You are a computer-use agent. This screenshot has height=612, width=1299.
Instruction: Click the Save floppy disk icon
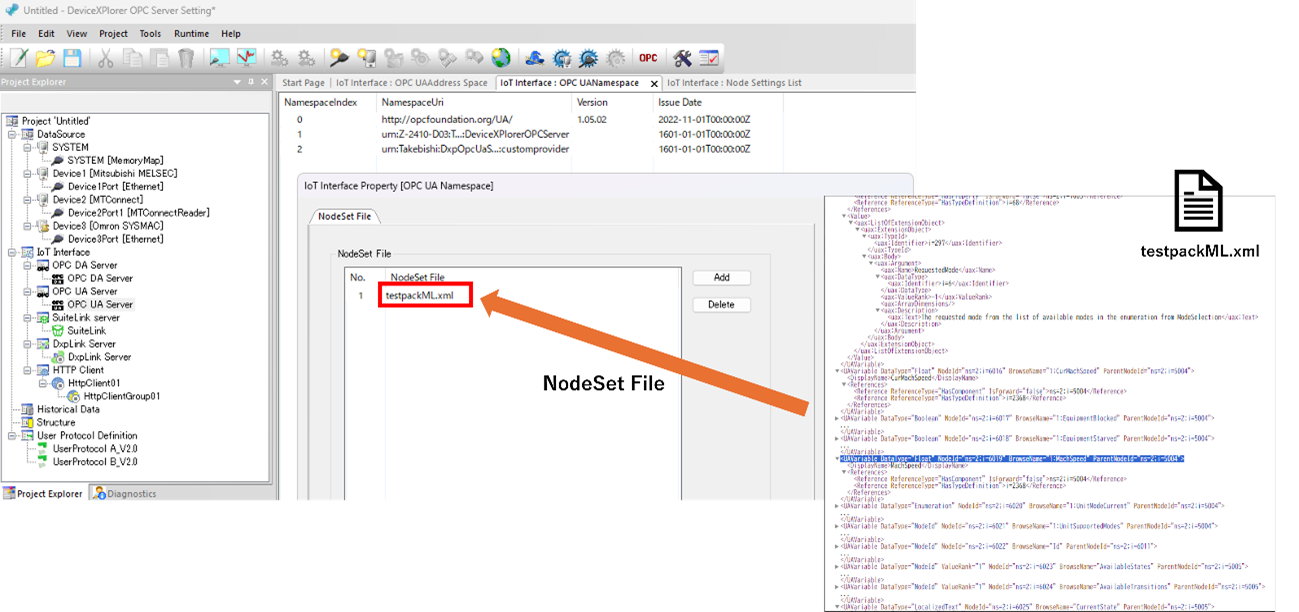pos(72,58)
